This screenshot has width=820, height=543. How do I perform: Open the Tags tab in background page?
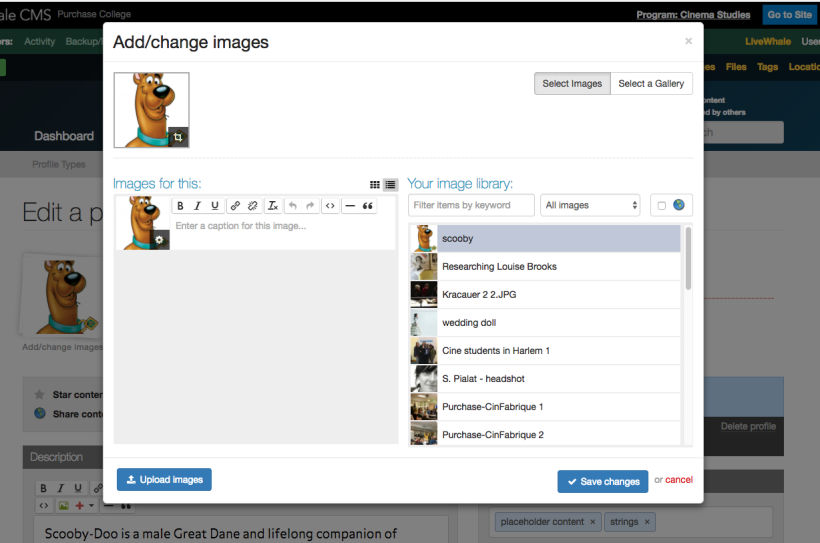point(767,66)
